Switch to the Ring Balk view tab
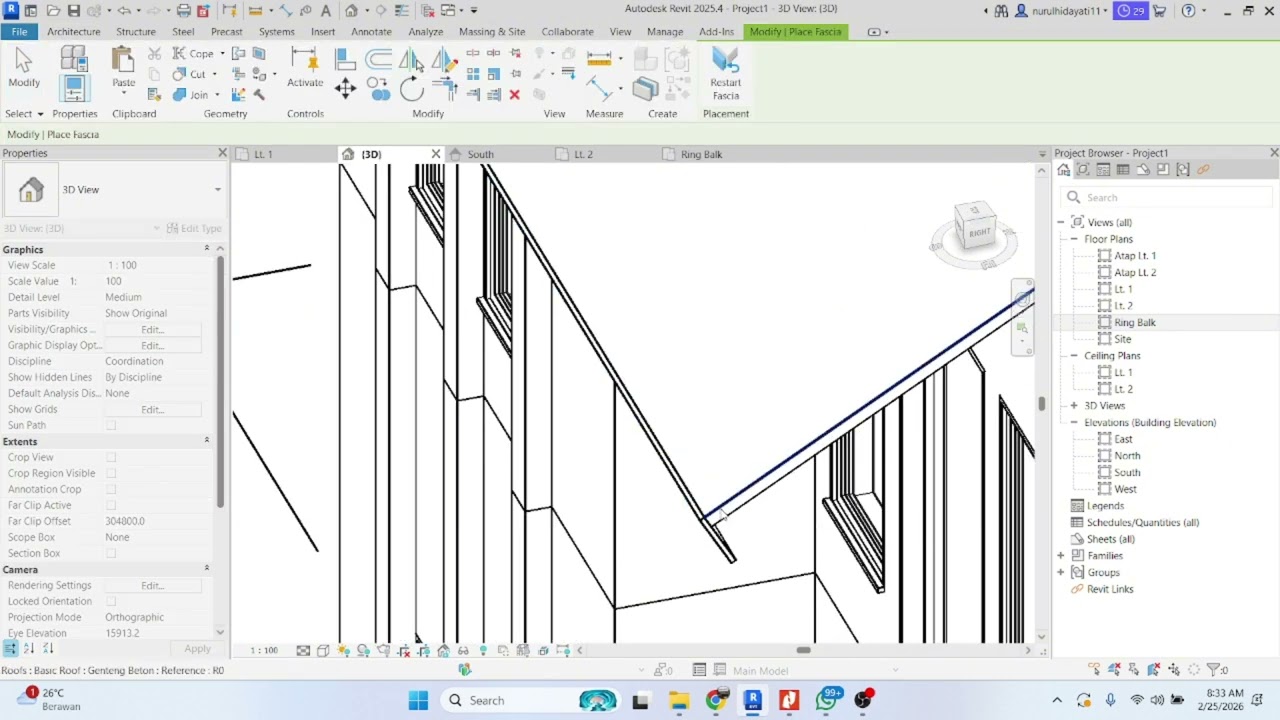1280x720 pixels. (701, 154)
